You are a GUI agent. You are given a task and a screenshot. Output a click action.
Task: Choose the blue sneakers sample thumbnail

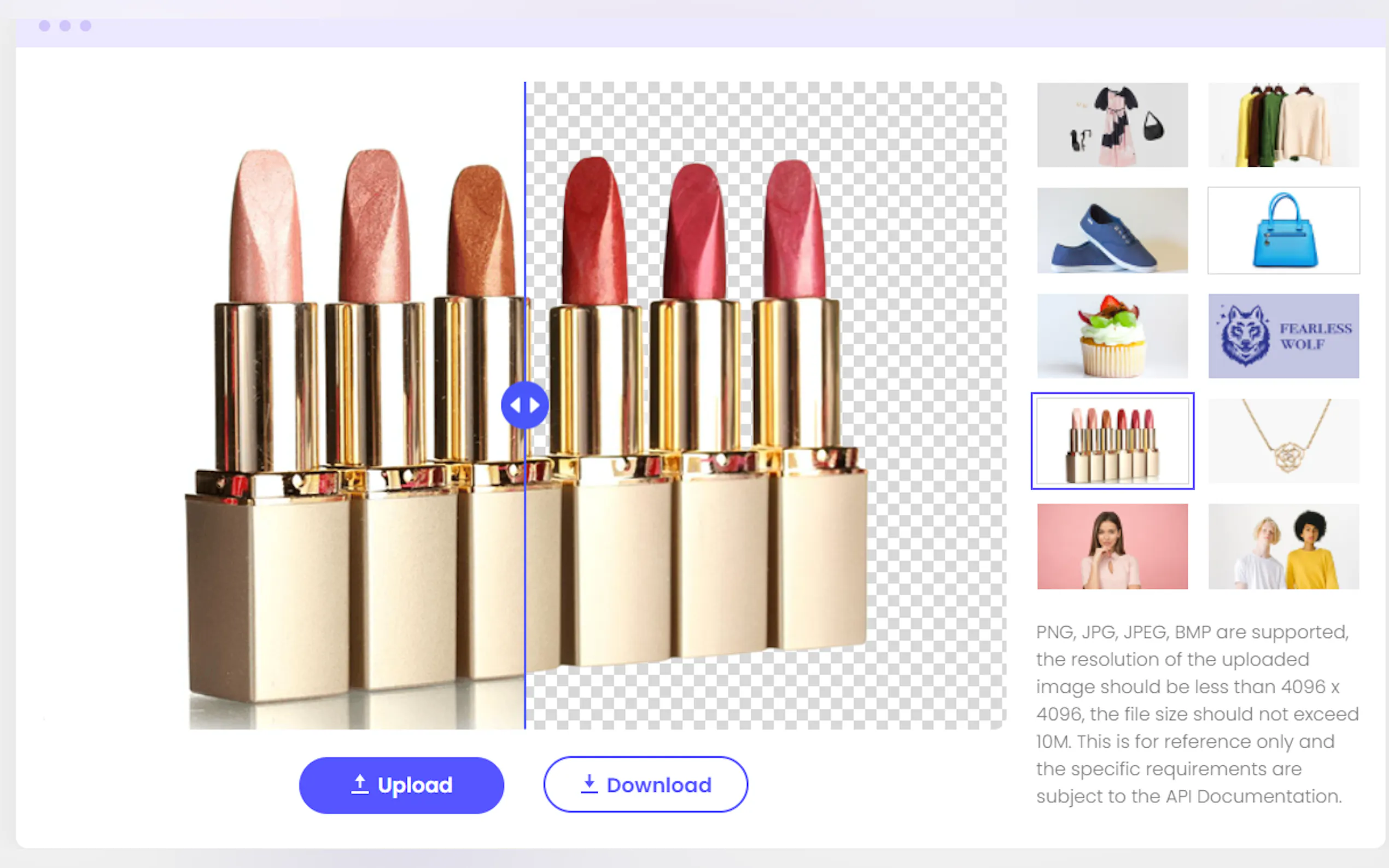click(x=1112, y=230)
